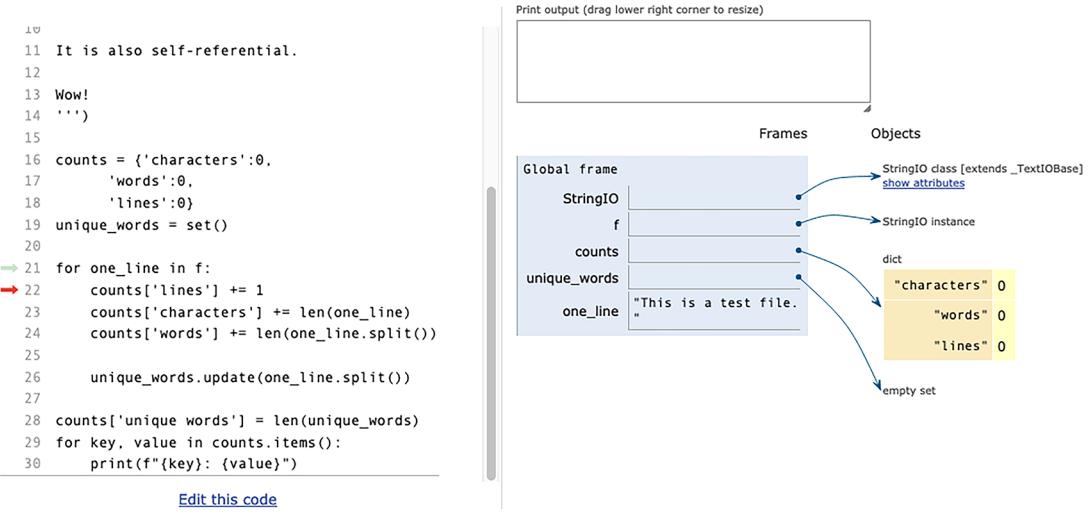Click the code pane vertical scrollbar

click(x=490, y=330)
